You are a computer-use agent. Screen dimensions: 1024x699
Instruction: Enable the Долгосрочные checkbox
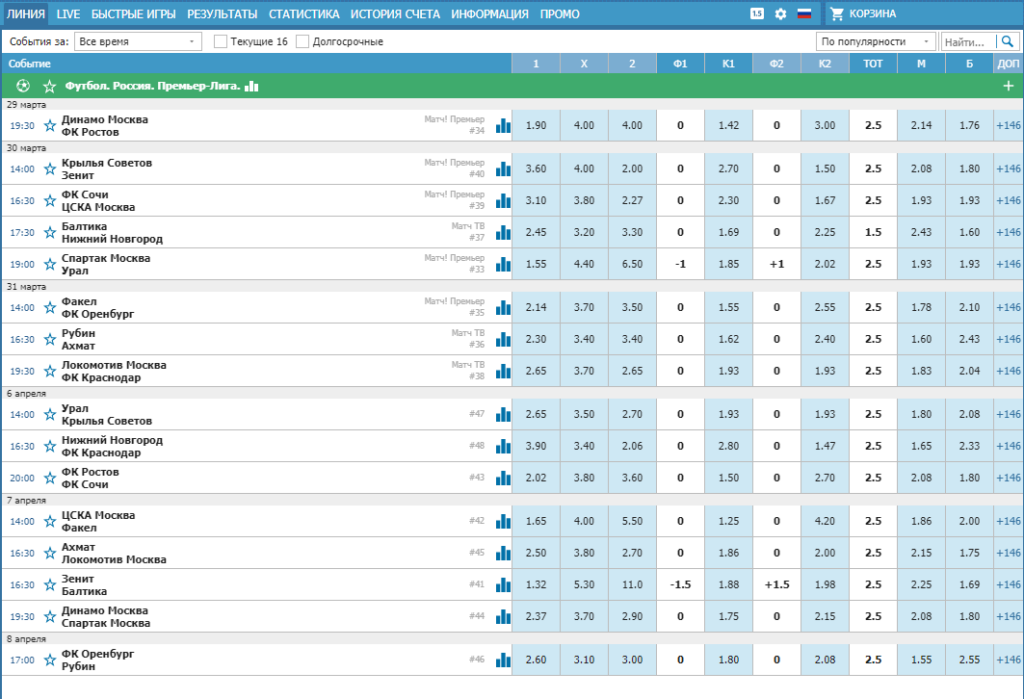click(302, 42)
